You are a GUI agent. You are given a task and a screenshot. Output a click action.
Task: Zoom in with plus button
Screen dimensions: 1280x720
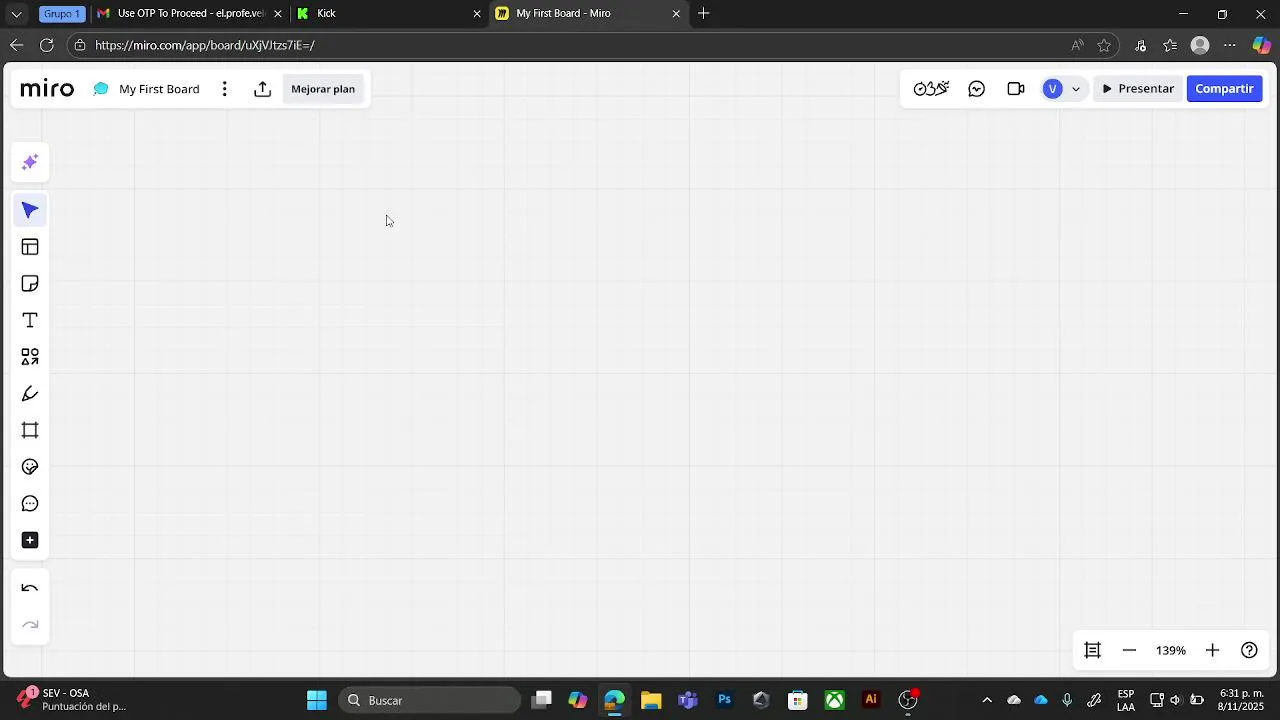click(x=1212, y=650)
